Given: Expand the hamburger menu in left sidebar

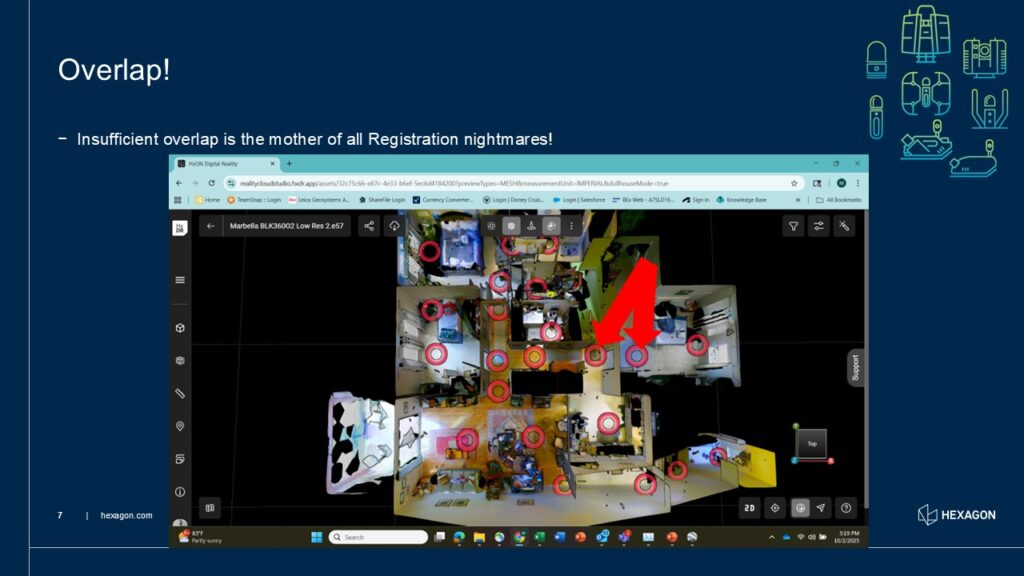Looking at the screenshot, I should (180, 280).
